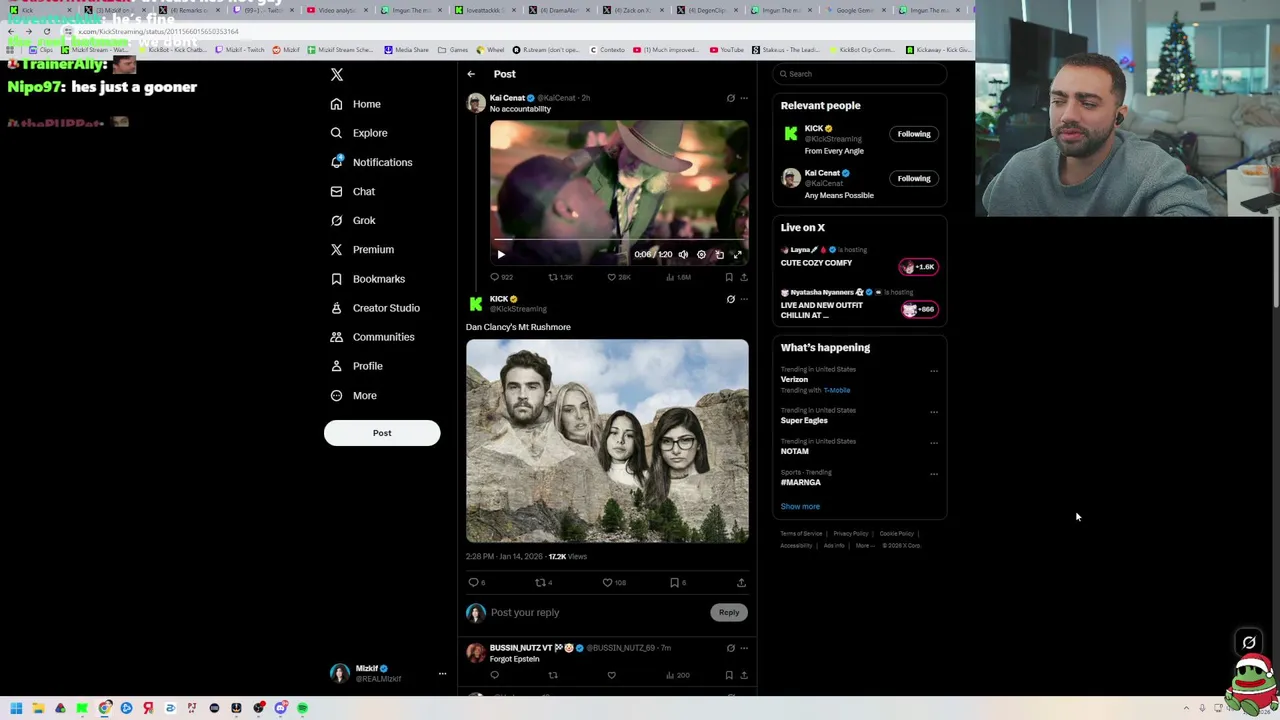Reply to Kai Cenat post
1280x720 pixels.
coord(501,277)
